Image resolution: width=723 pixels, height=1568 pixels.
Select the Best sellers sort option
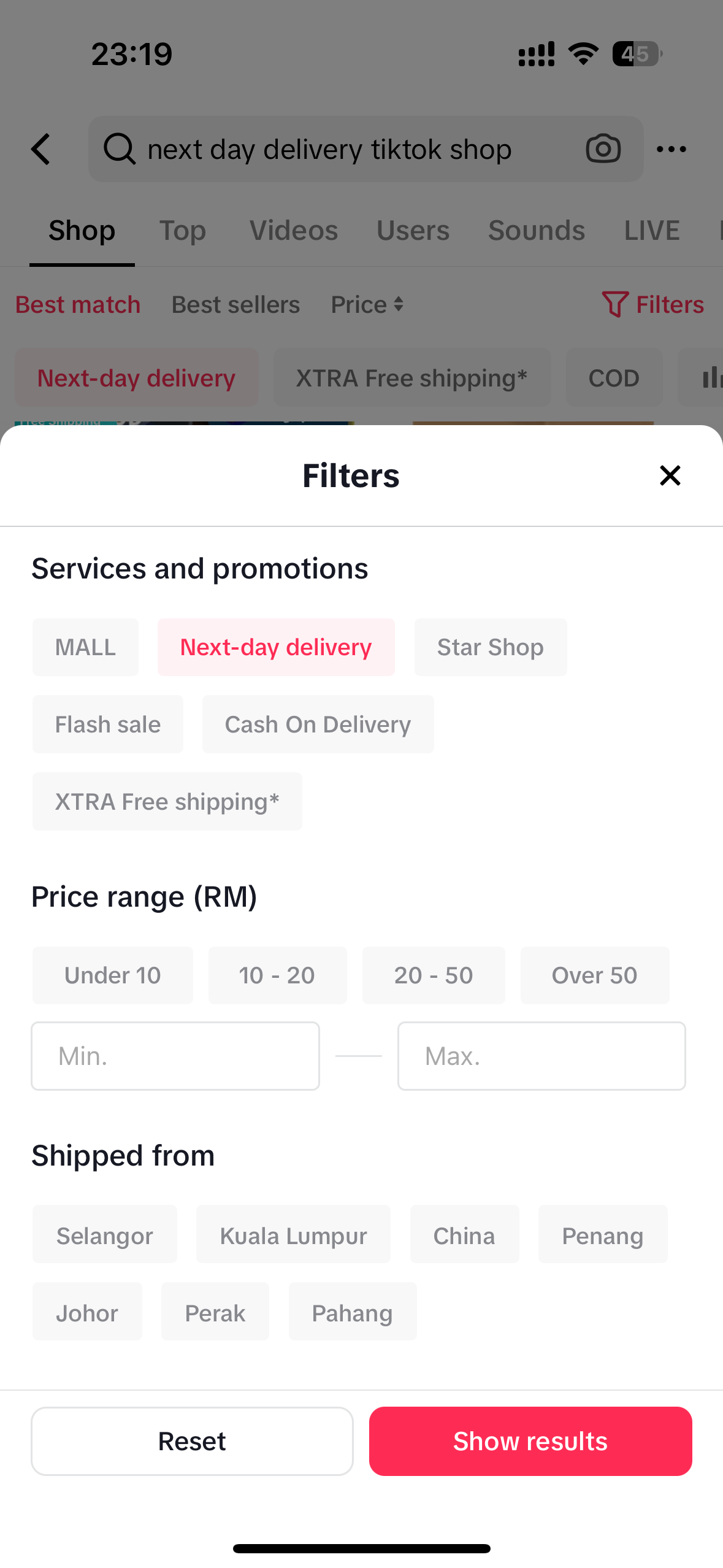[235, 304]
